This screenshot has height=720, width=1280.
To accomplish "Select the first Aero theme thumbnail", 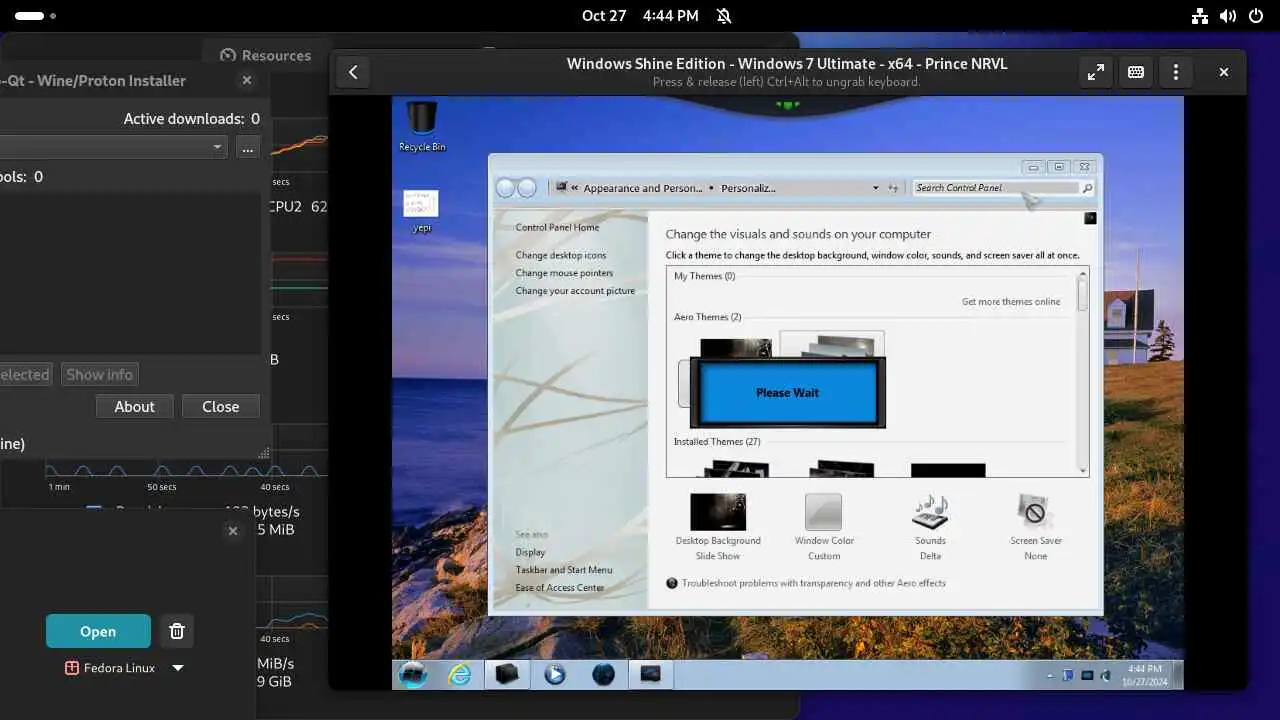I will (x=735, y=348).
